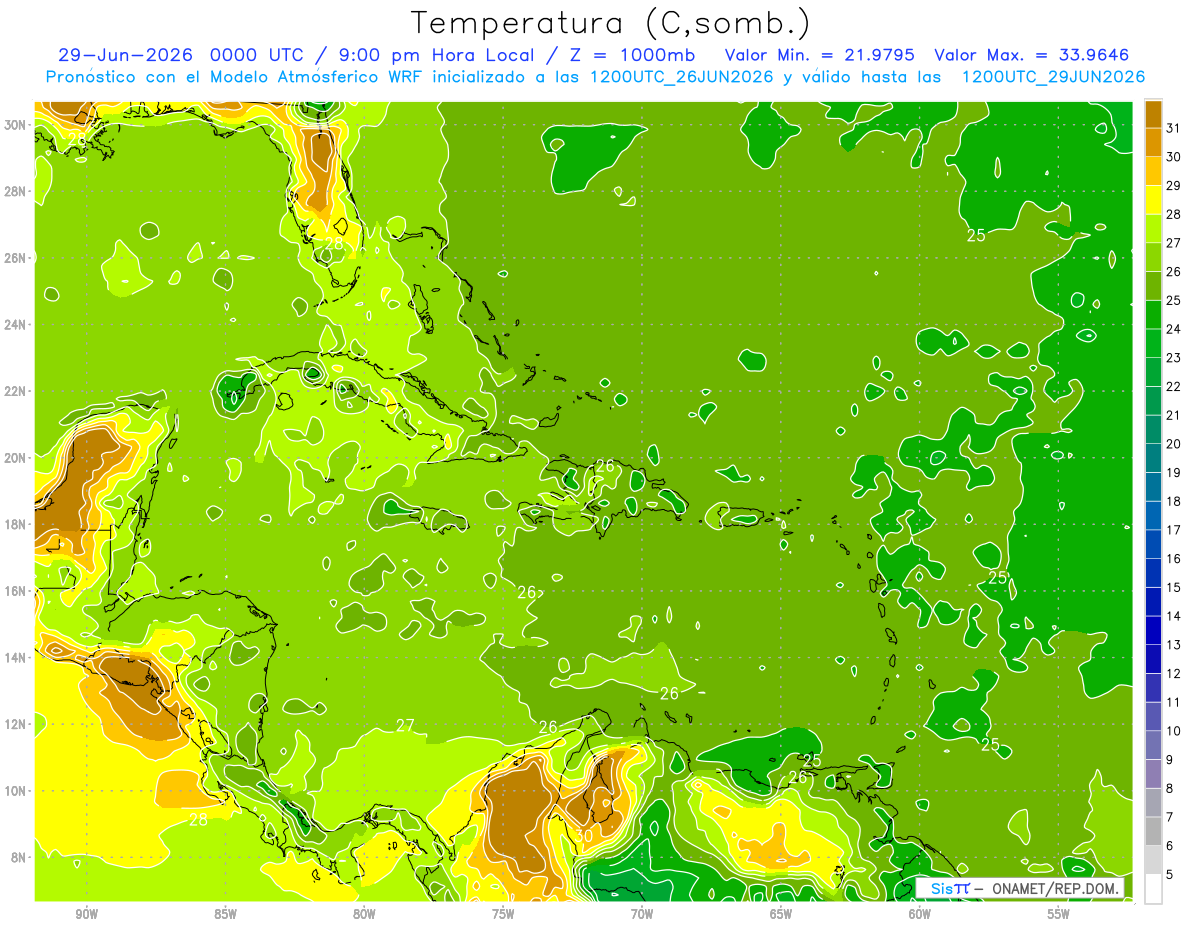Pick the orange swatch between legend 30 and 31
Screen dimensions: 1200x927
[x=1153, y=142]
